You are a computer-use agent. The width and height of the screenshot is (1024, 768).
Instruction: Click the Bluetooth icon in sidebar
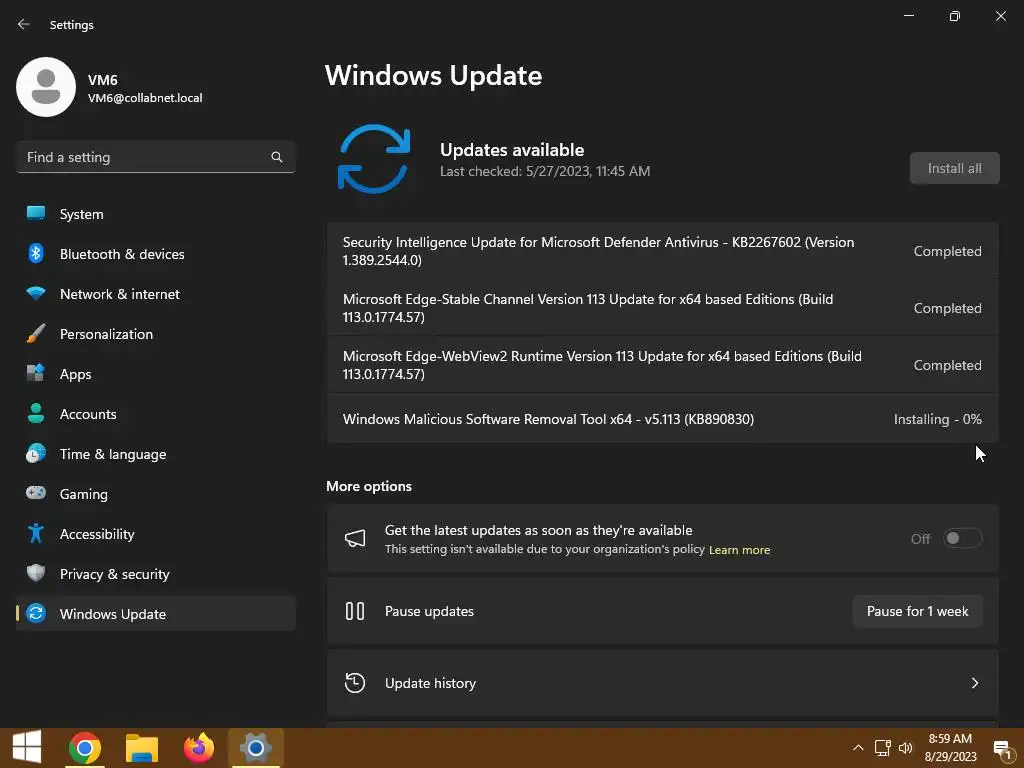coord(36,253)
